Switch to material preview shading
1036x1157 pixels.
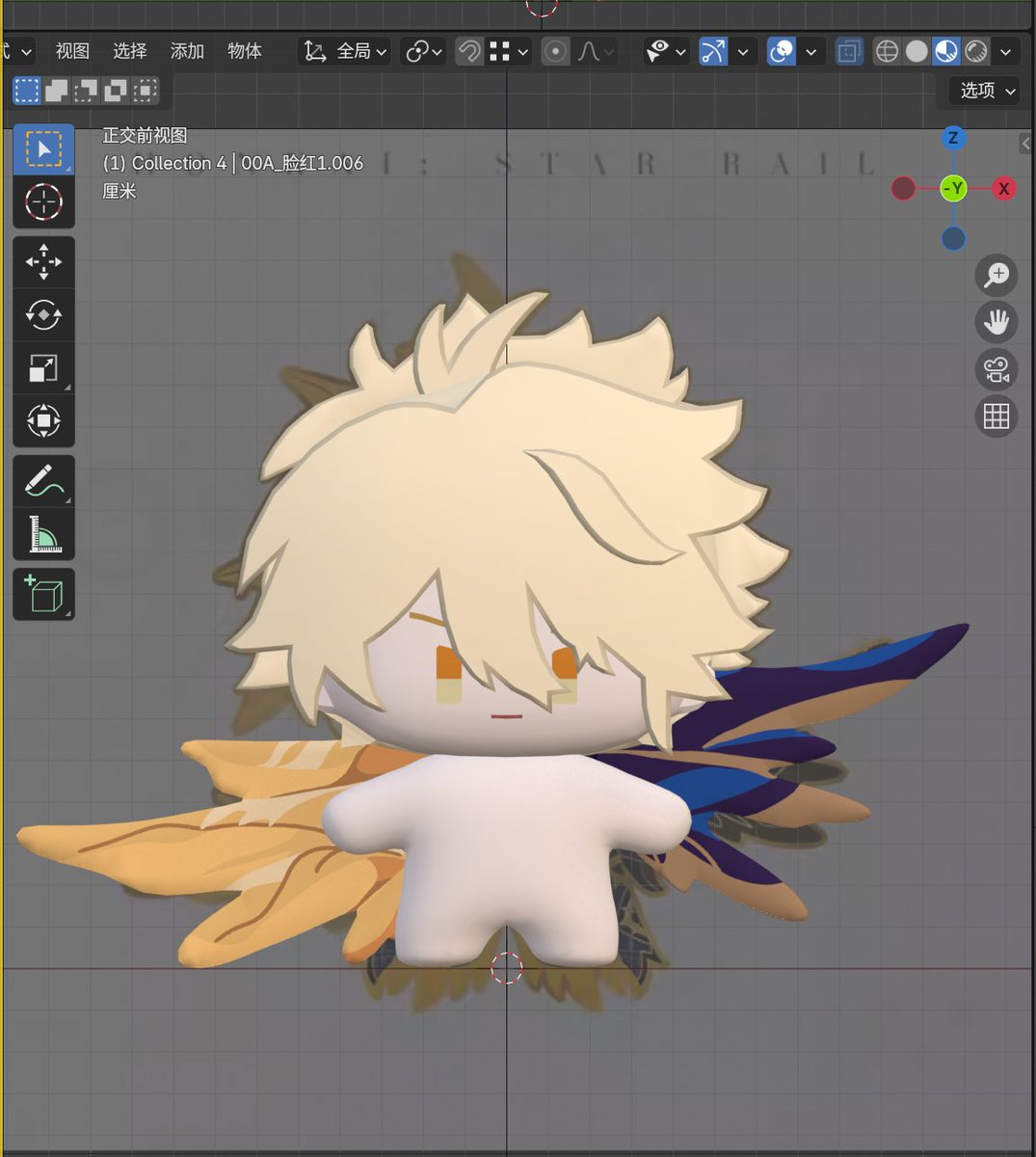[x=946, y=51]
